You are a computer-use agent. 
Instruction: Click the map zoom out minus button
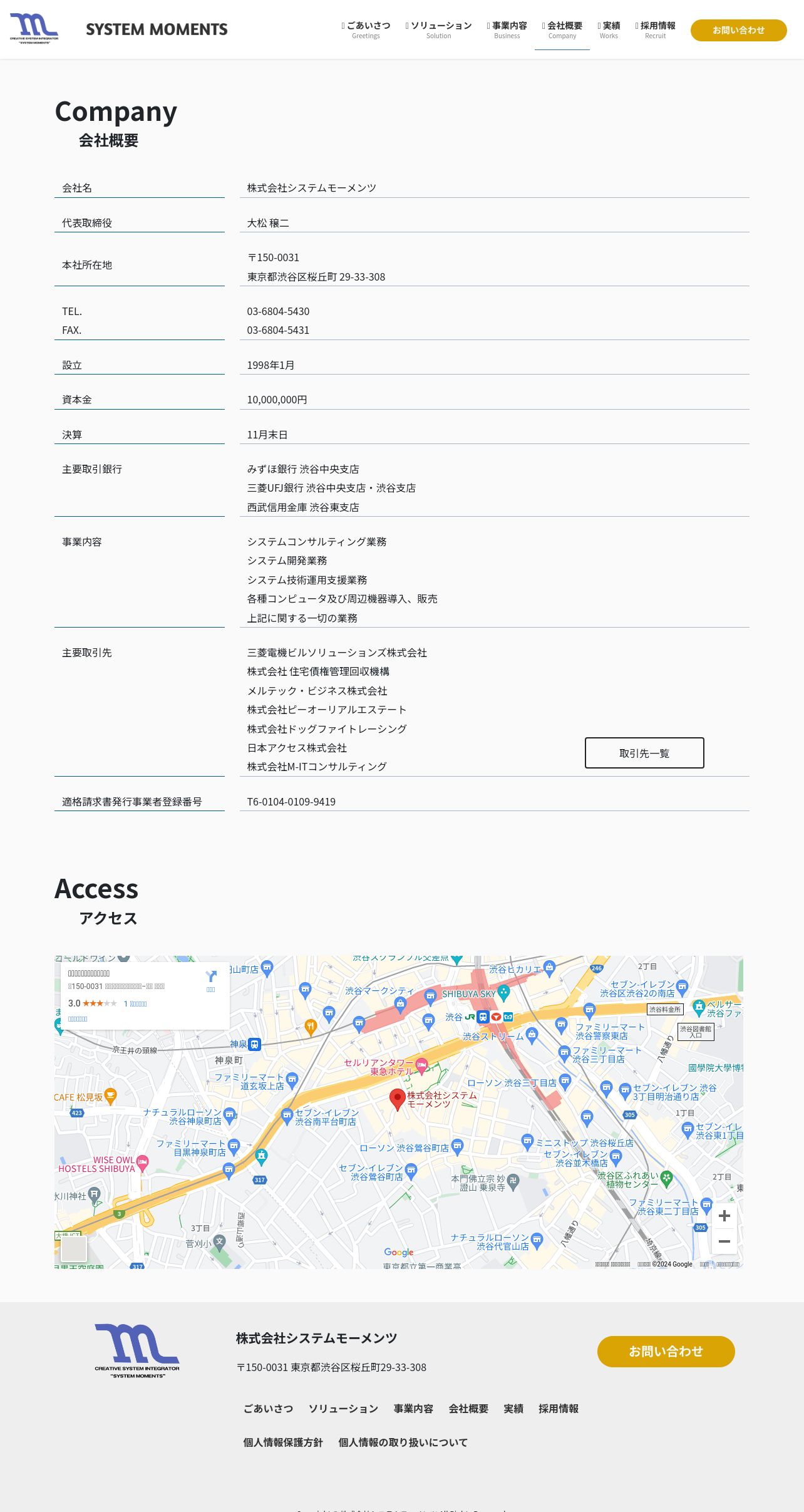pos(724,1241)
